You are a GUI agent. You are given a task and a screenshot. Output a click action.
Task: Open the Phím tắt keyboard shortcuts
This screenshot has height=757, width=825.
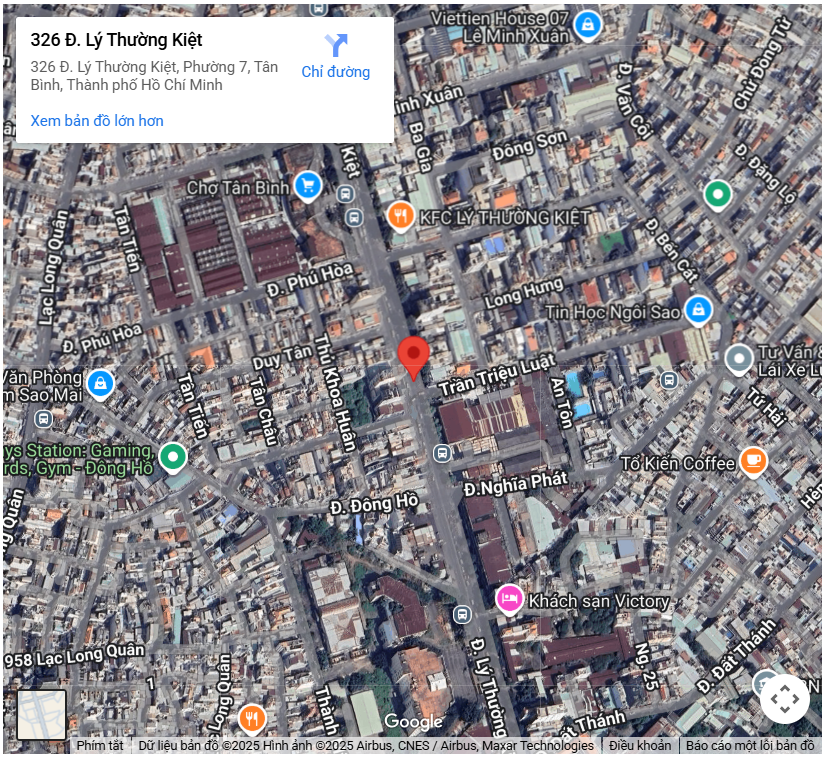pyautogui.click(x=100, y=745)
